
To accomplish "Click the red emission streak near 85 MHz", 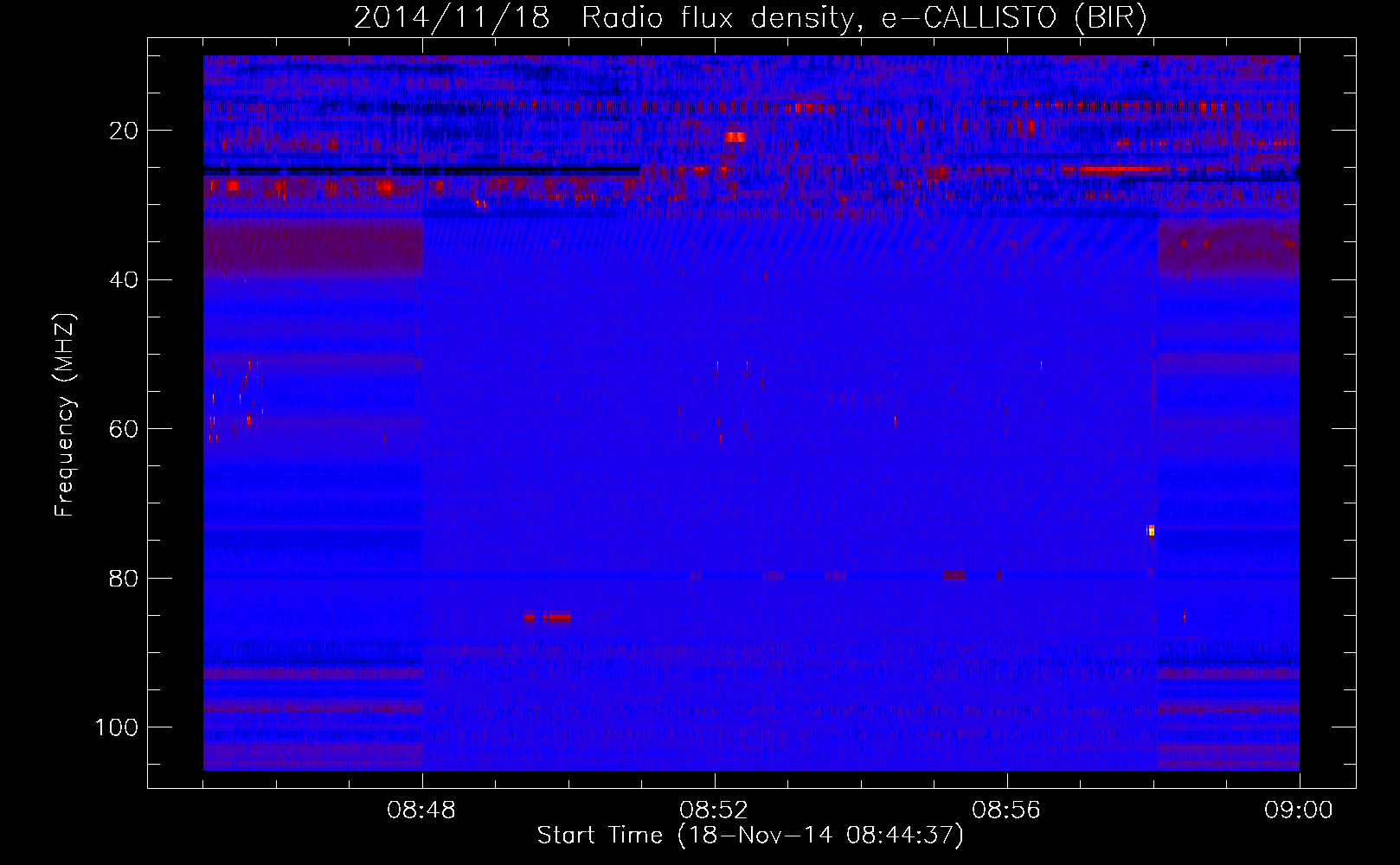I will click(x=548, y=618).
